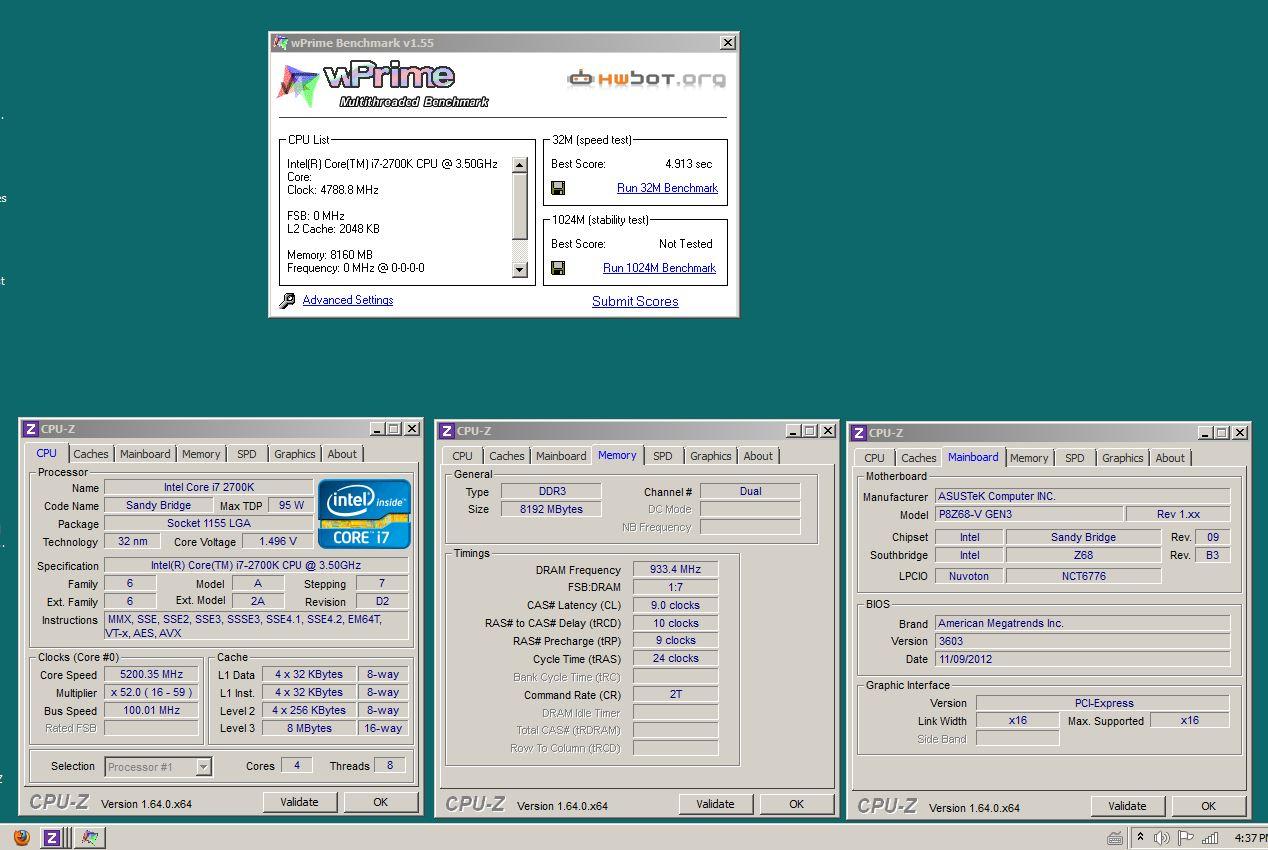This screenshot has height=850, width=1268.
Task: Click the save icon under 1024M stability test
Action: [x=558, y=268]
